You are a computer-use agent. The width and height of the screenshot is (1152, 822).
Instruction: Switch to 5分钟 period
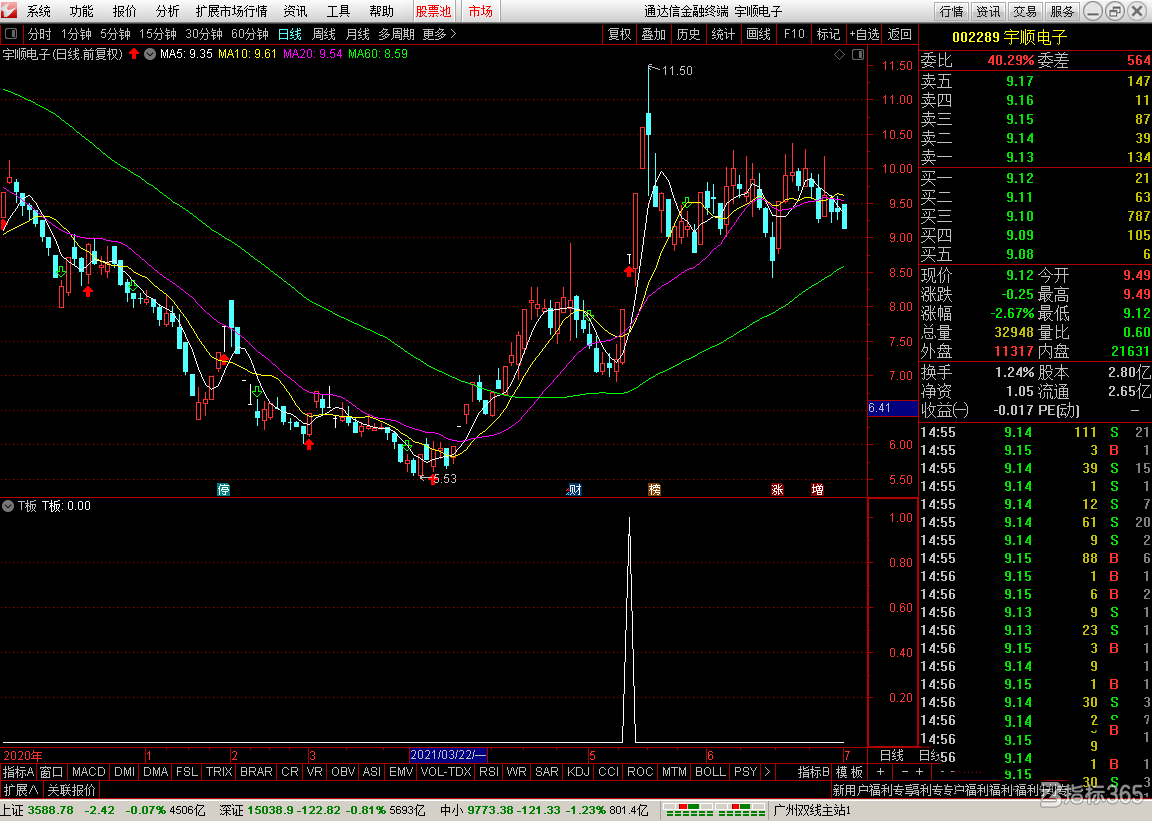point(115,34)
